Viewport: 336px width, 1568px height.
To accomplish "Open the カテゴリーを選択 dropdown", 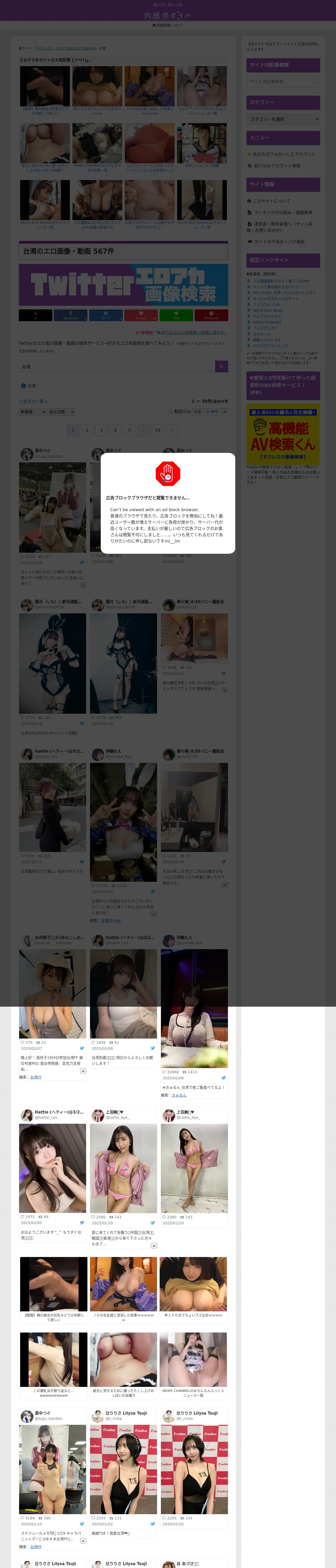I will pyautogui.click(x=283, y=119).
